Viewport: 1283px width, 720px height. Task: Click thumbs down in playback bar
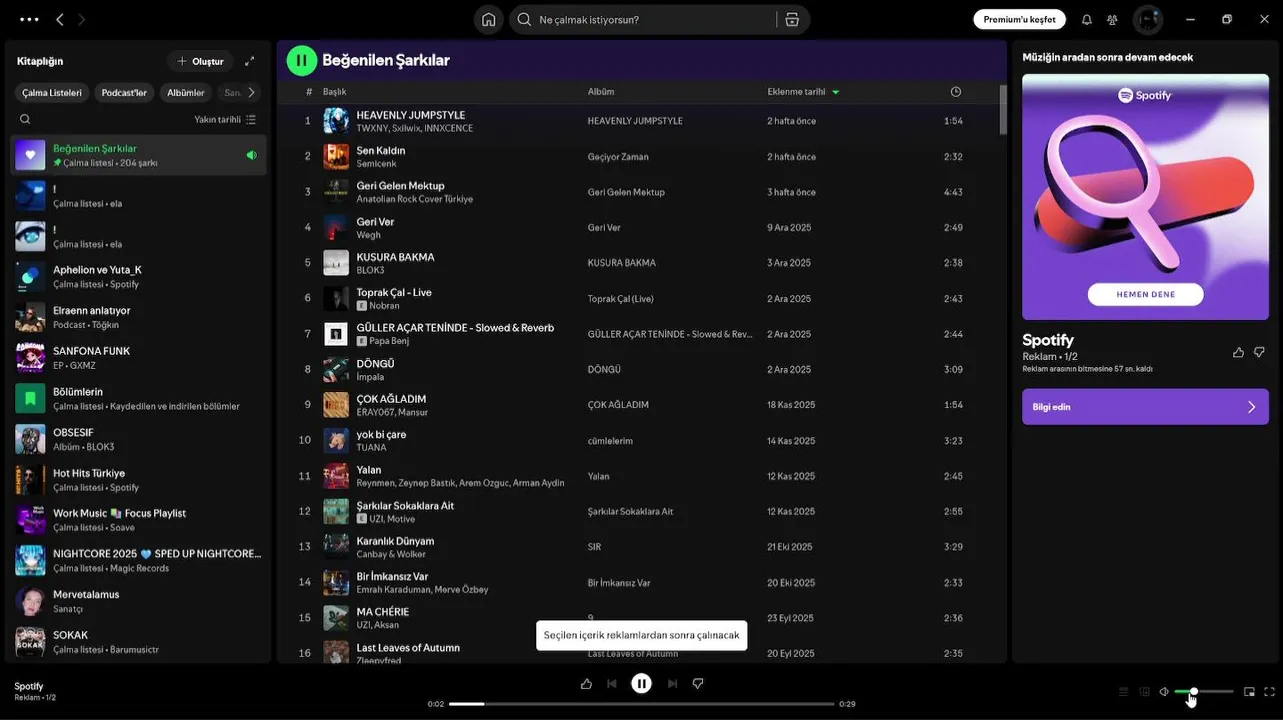pyautogui.click(x=698, y=683)
